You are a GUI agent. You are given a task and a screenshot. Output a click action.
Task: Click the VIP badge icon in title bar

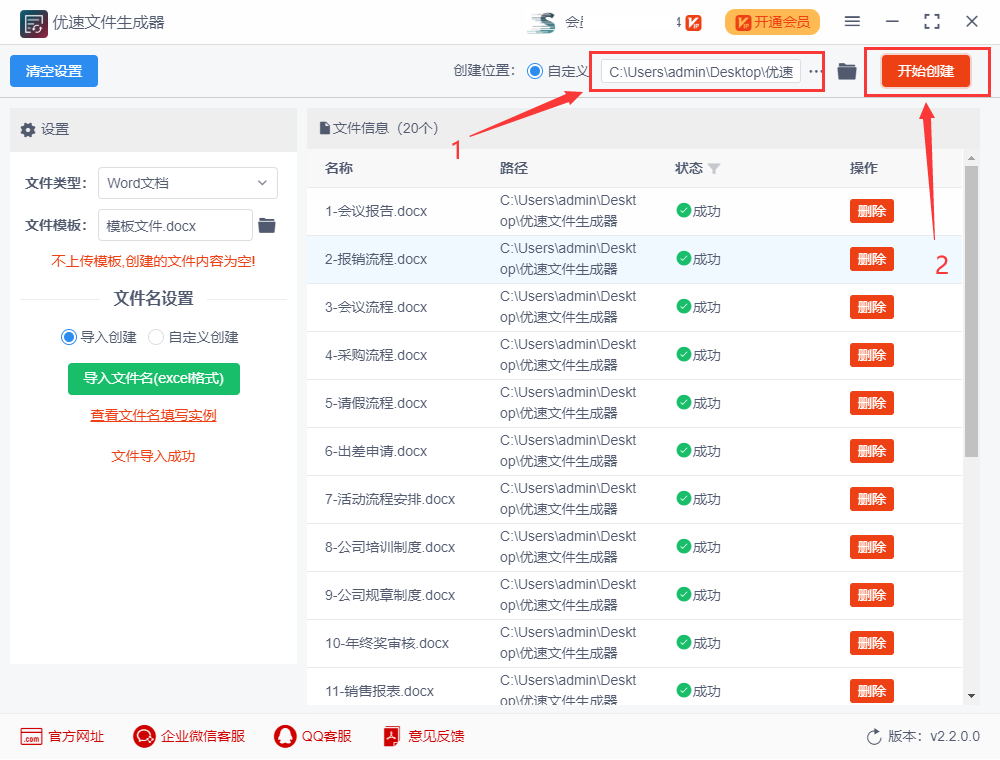click(693, 23)
